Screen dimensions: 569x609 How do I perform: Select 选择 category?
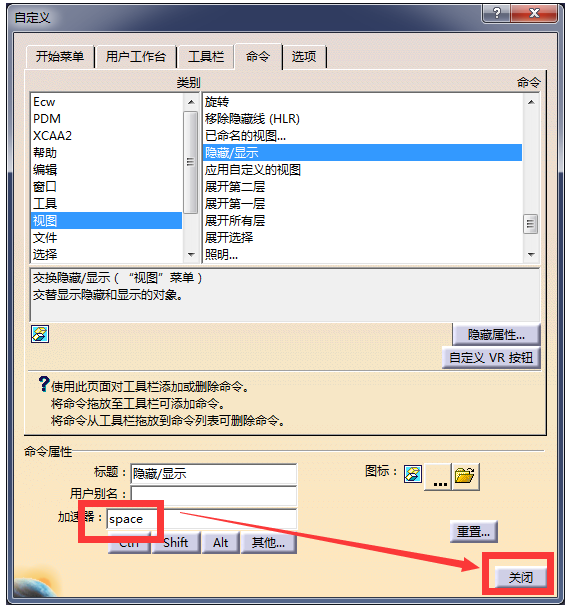pos(106,255)
